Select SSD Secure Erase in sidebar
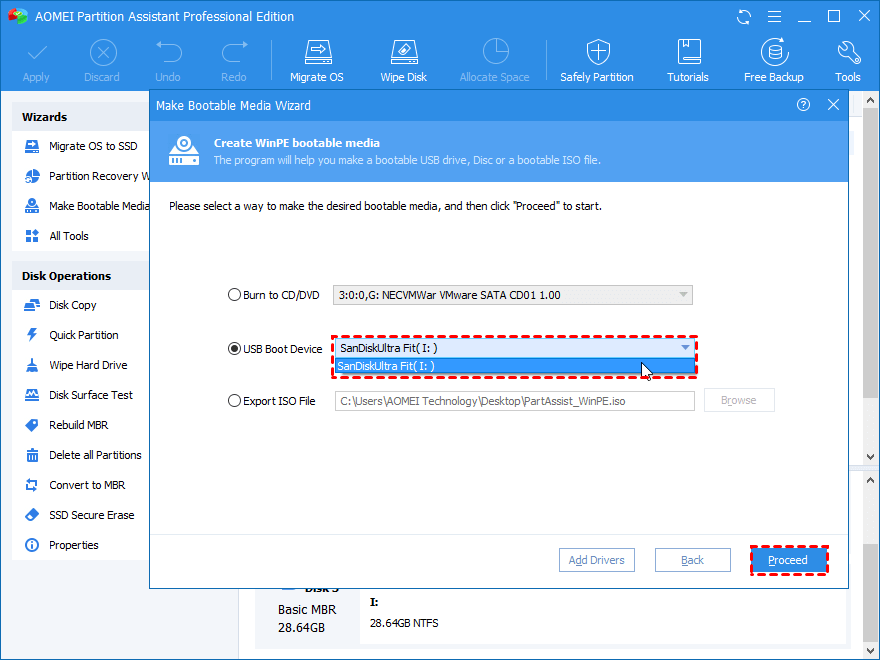This screenshot has height=660, width=880. tap(91, 515)
